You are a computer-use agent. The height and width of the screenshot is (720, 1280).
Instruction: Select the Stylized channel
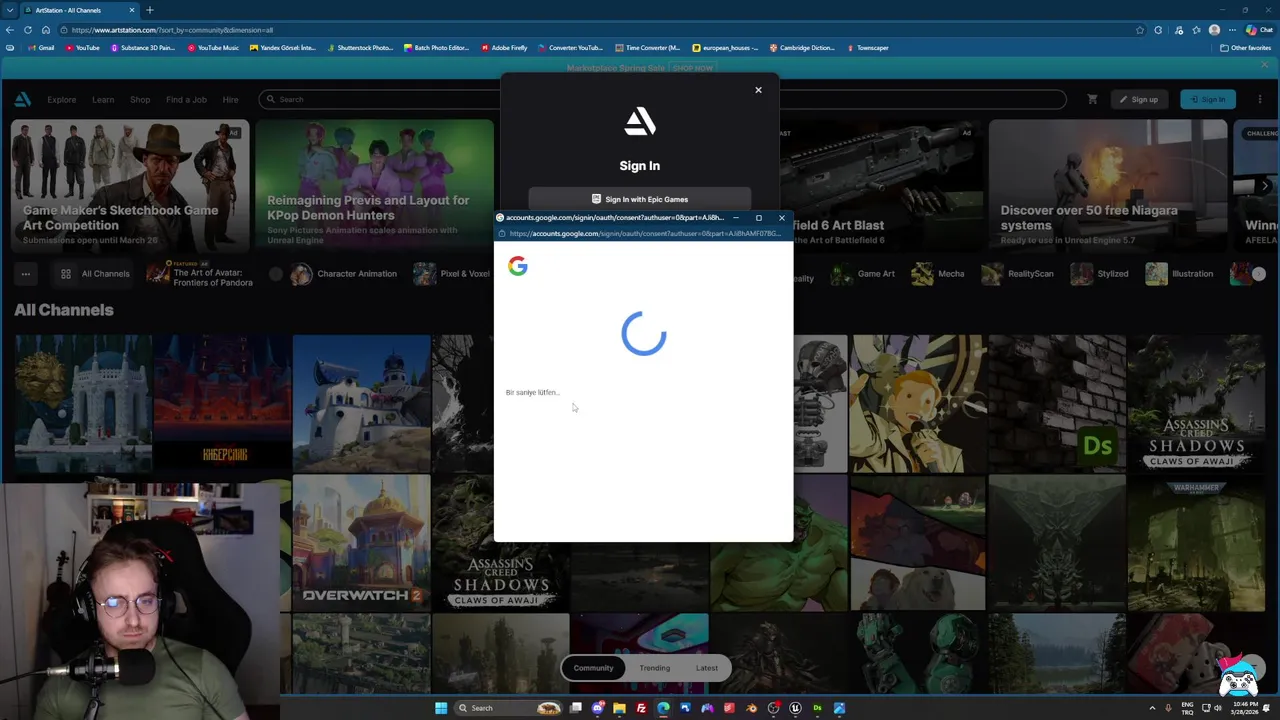(x=1099, y=274)
